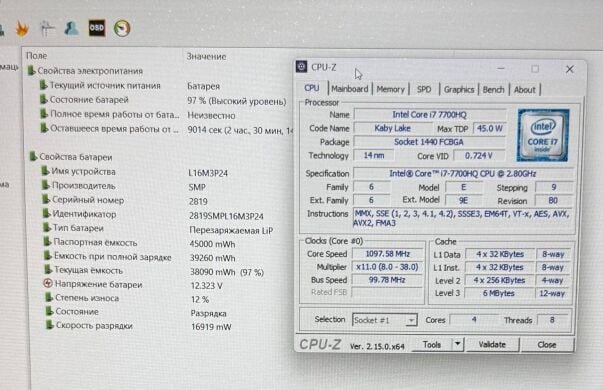Switch to the Mainboard tab

point(350,89)
